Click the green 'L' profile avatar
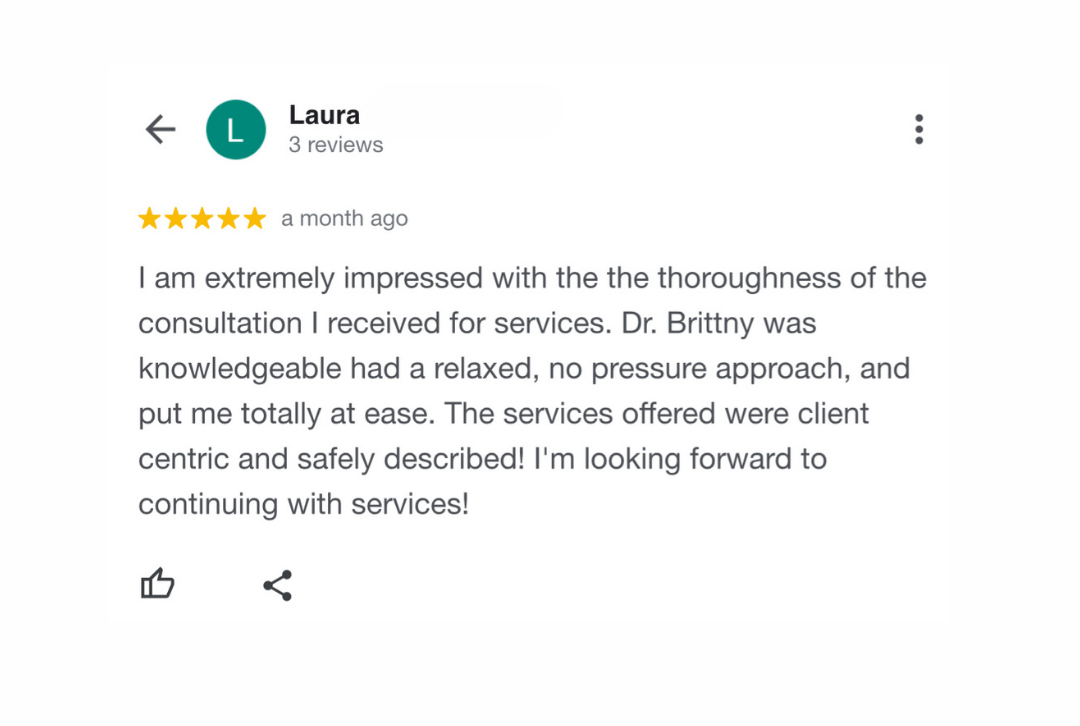This screenshot has height=726, width=1080. click(x=236, y=130)
